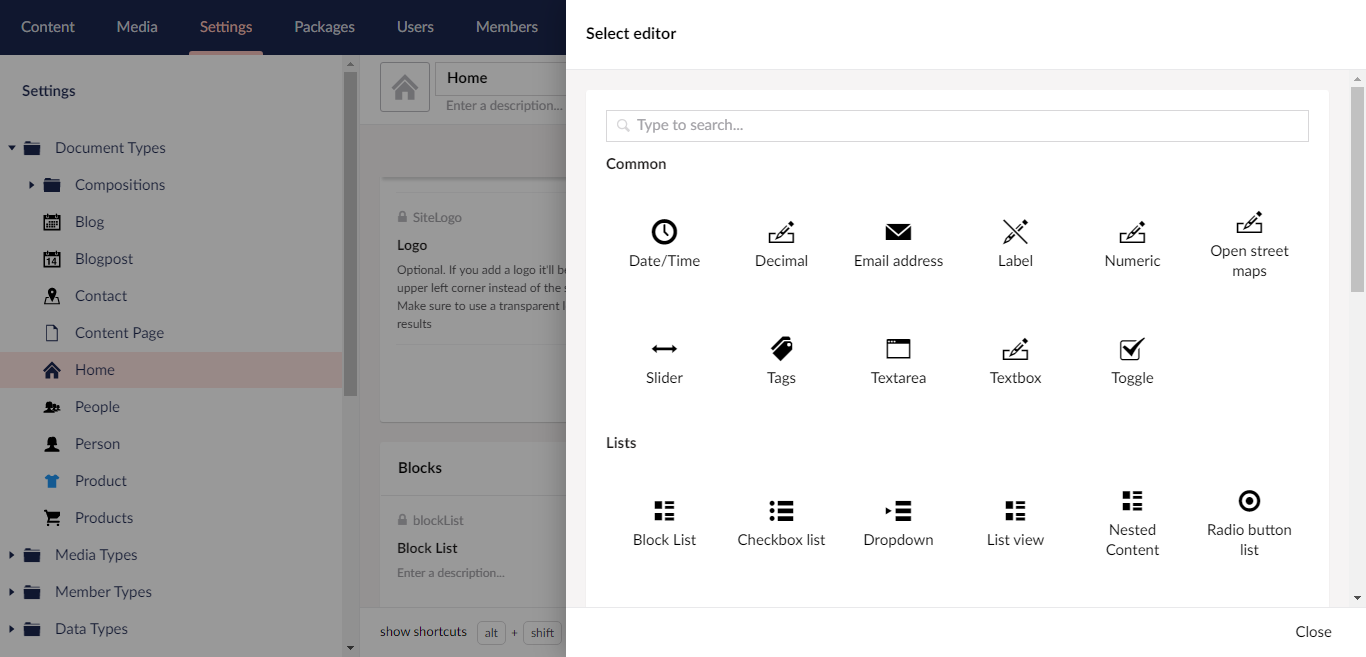Open the Blogpost document type
This screenshot has width=1366, height=657.
(104, 259)
